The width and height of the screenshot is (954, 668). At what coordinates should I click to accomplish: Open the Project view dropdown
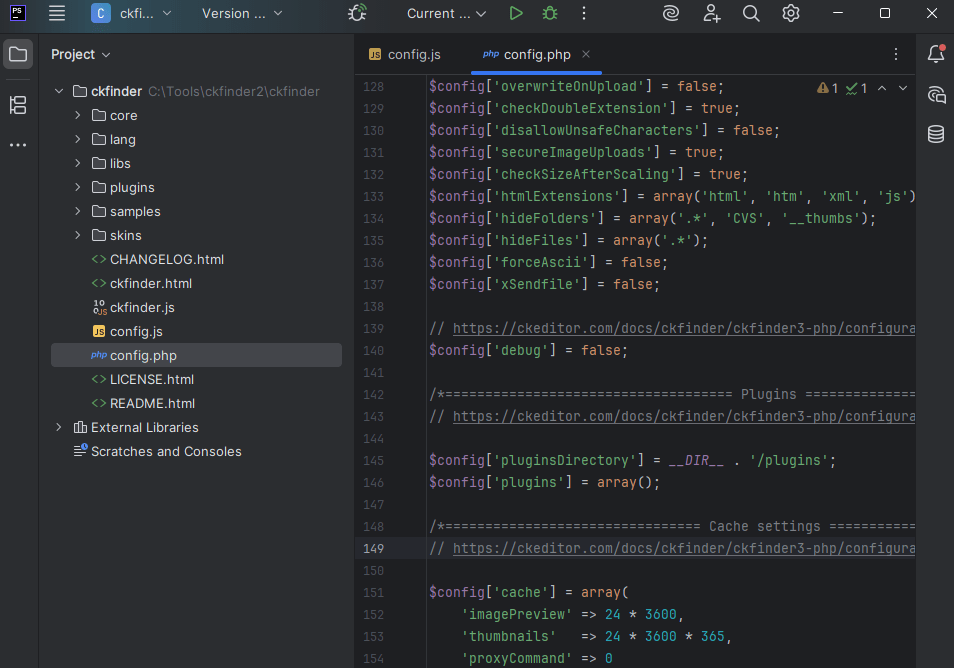[x=80, y=55]
